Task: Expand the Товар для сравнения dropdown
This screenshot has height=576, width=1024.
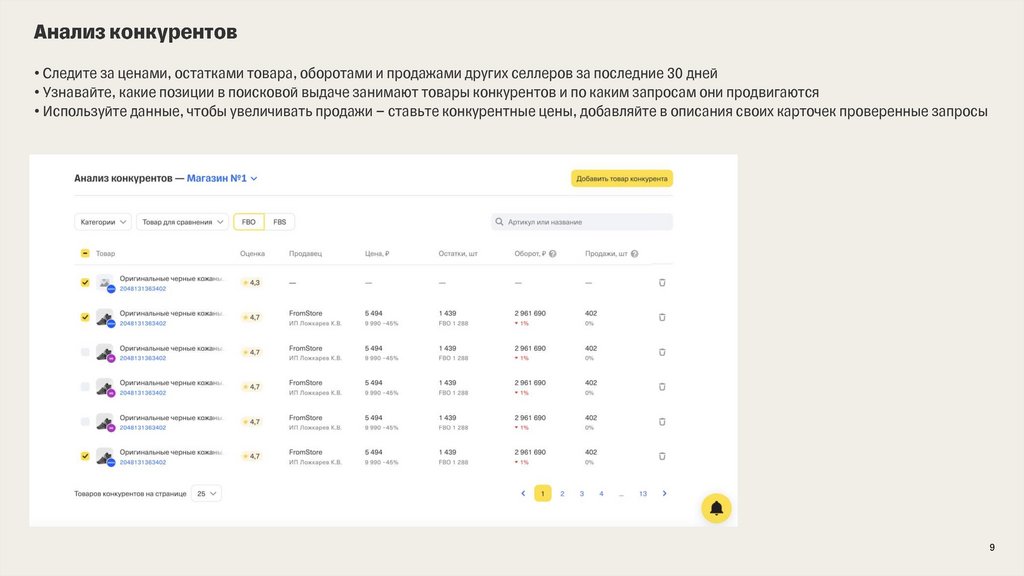Action: point(182,222)
